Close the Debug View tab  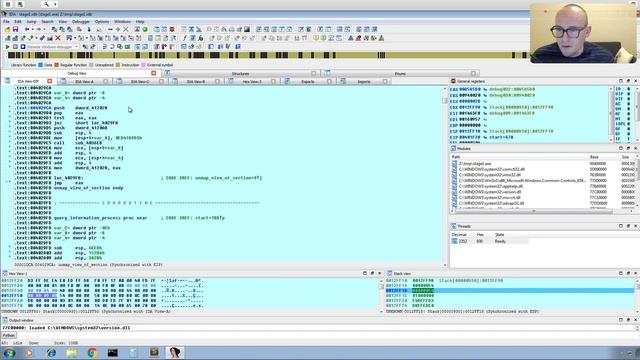point(153,73)
